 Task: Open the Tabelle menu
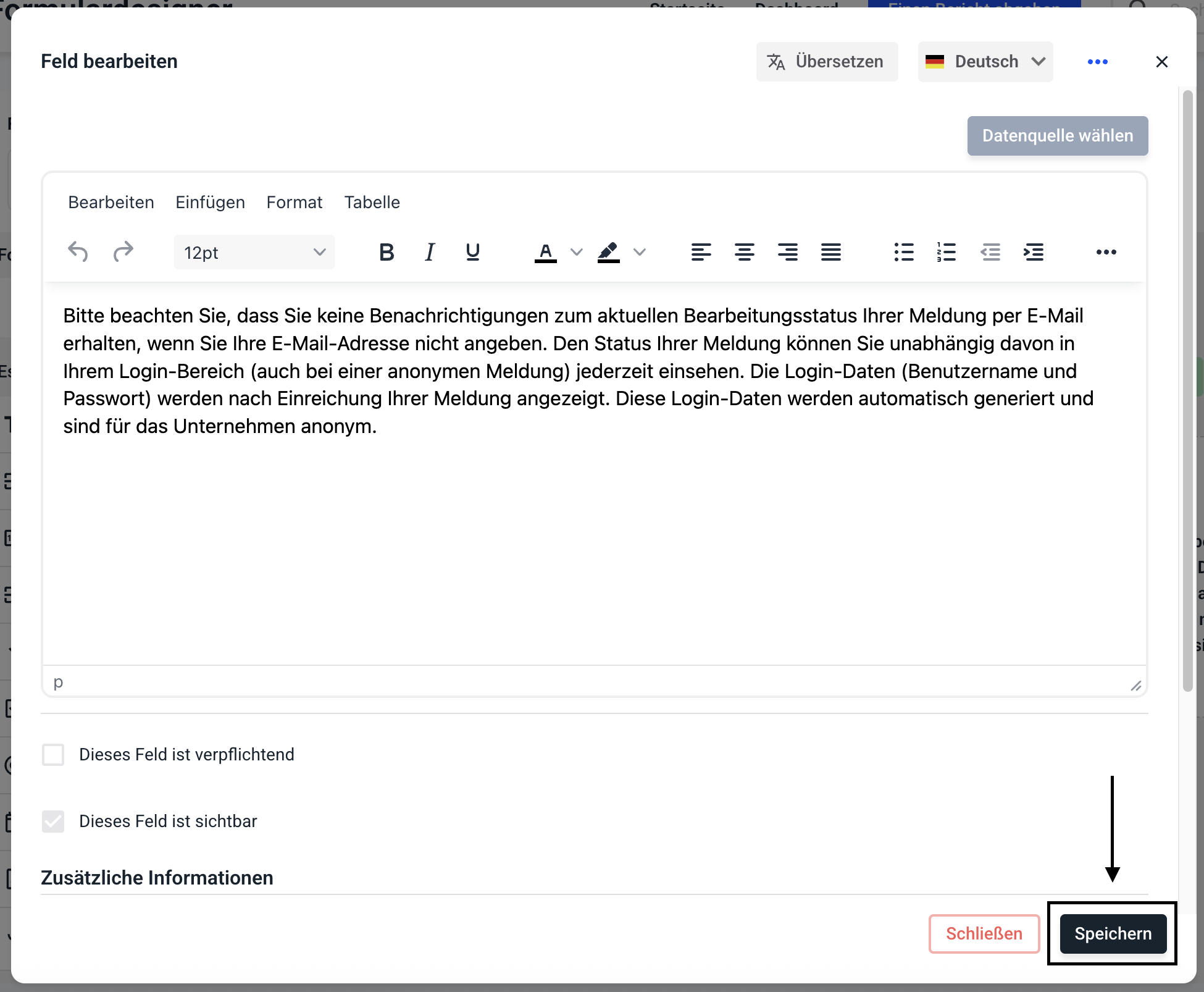pyautogui.click(x=372, y=203)
